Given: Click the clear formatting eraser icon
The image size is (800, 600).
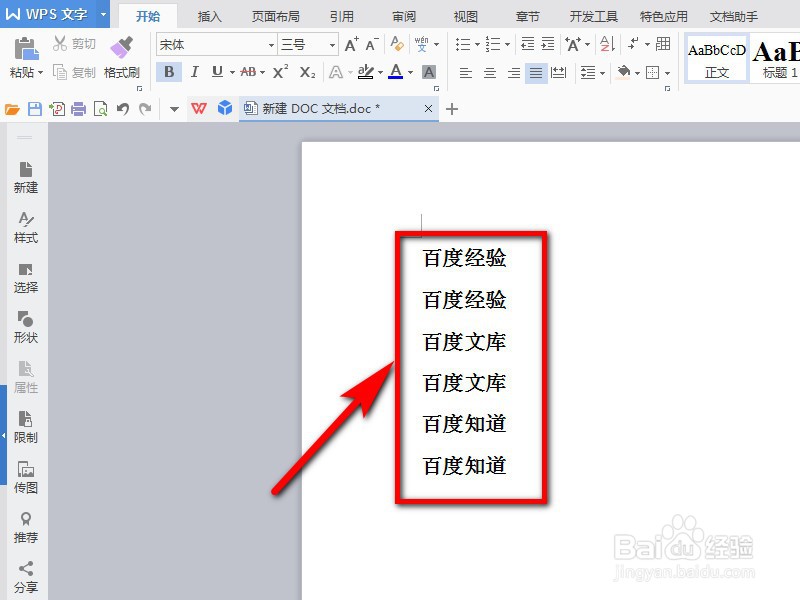Looking at the screenshot, I should click(x=396, y=44).
